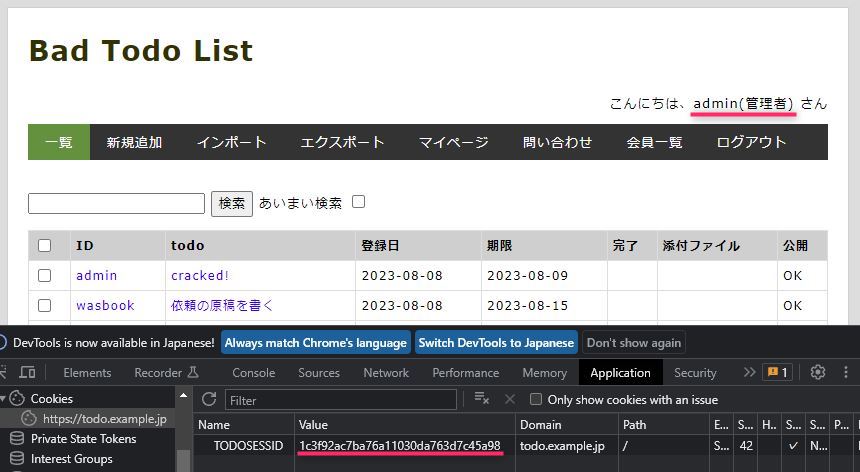Switch to the Elements tab
The image size is (860, 472).
(87, 373)
